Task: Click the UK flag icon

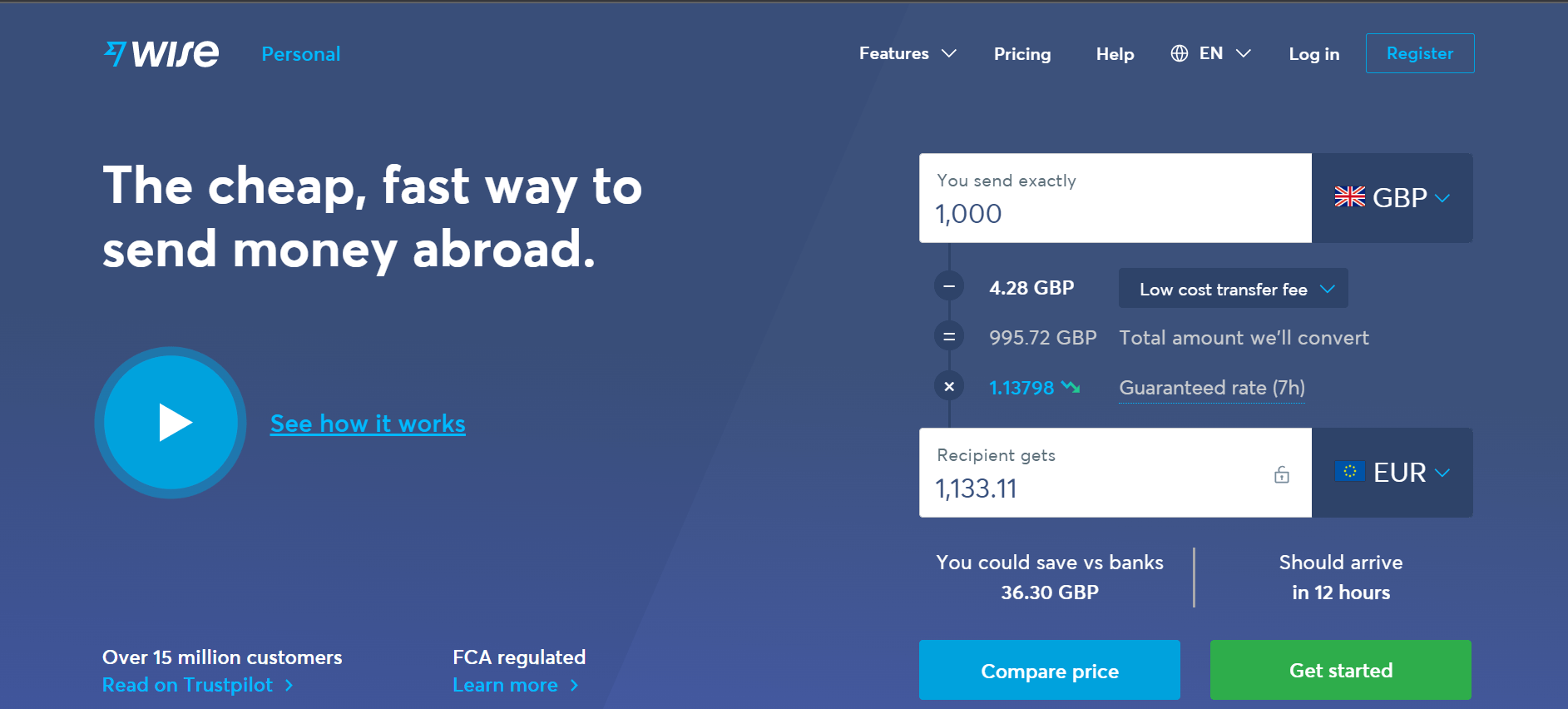Action: [1349, 197]
